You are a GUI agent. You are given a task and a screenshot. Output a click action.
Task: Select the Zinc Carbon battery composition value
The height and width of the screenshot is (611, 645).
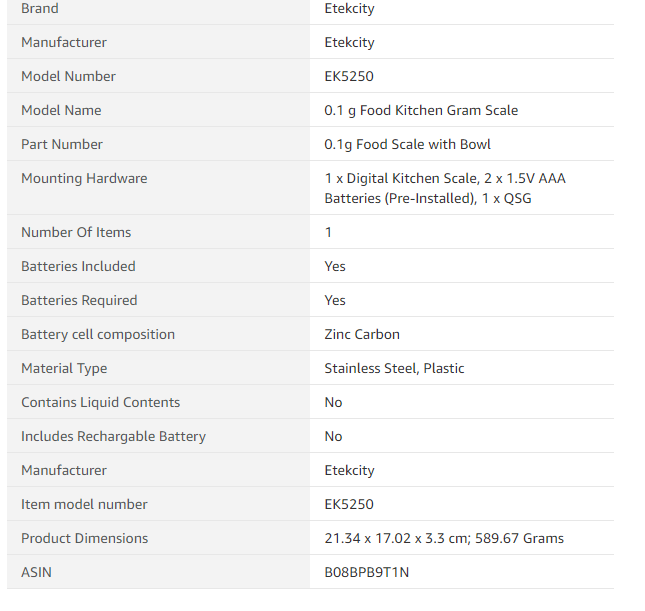coord(362,335)
